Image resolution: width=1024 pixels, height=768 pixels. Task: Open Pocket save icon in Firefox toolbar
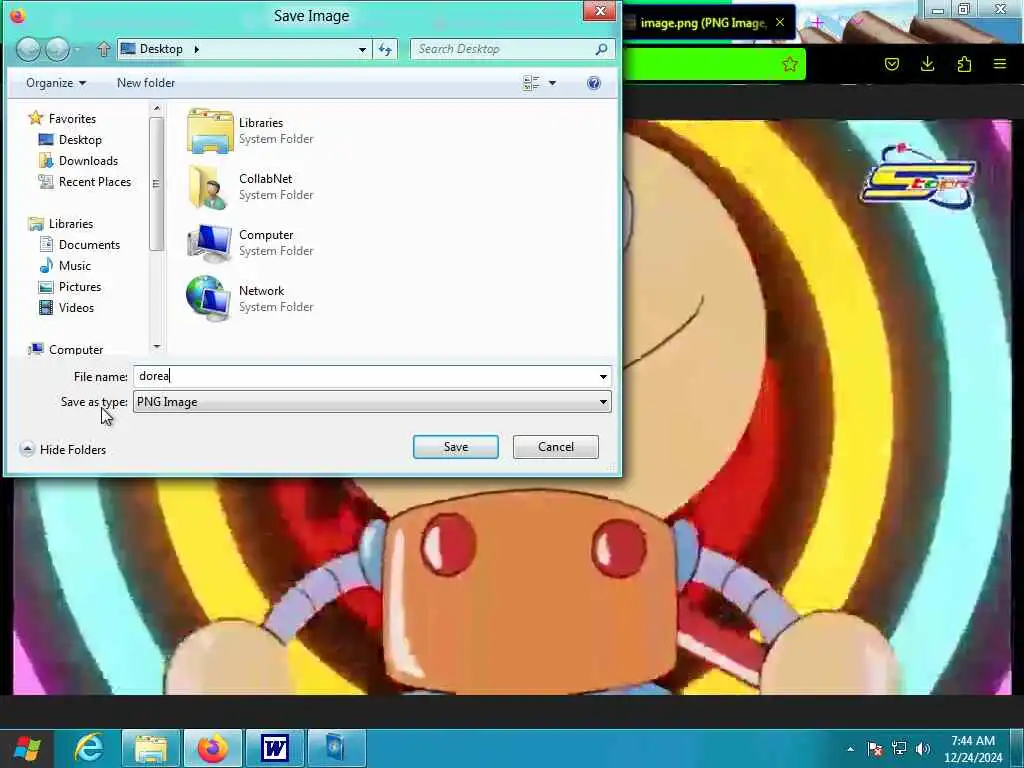pyautogui.click(x=892, y=64)
